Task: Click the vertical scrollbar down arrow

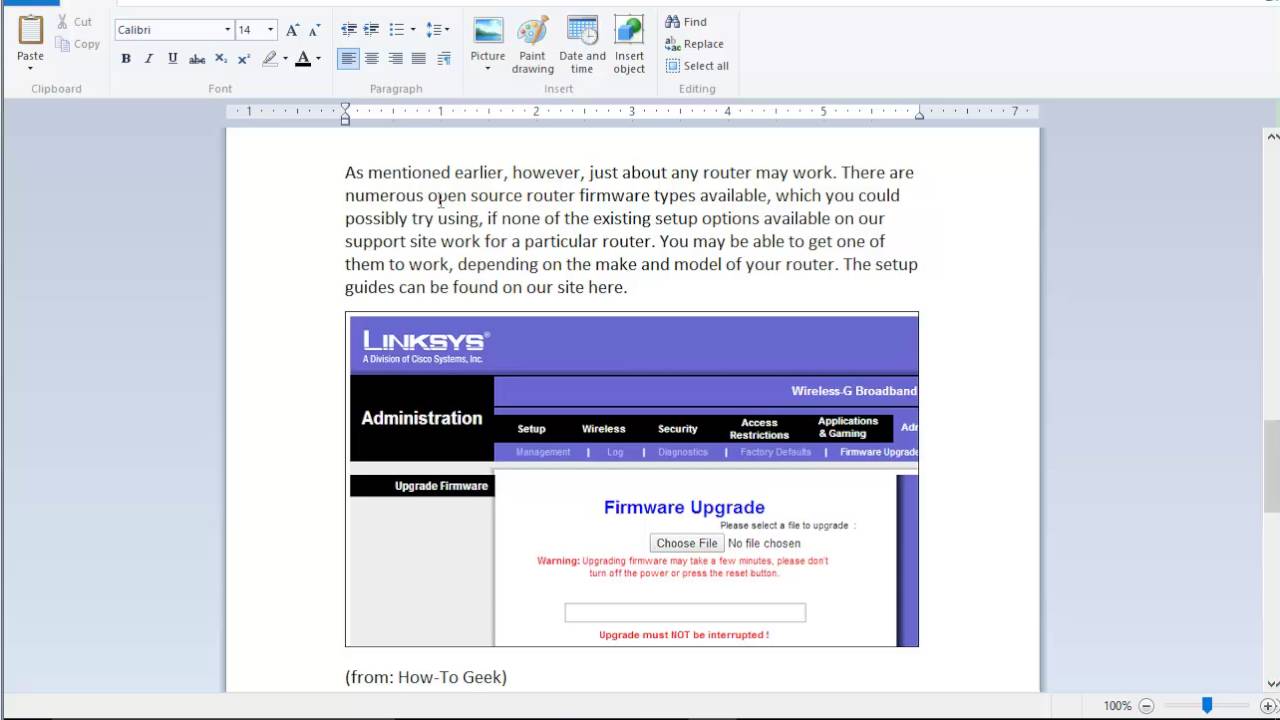Action: tap(1272, 684)
